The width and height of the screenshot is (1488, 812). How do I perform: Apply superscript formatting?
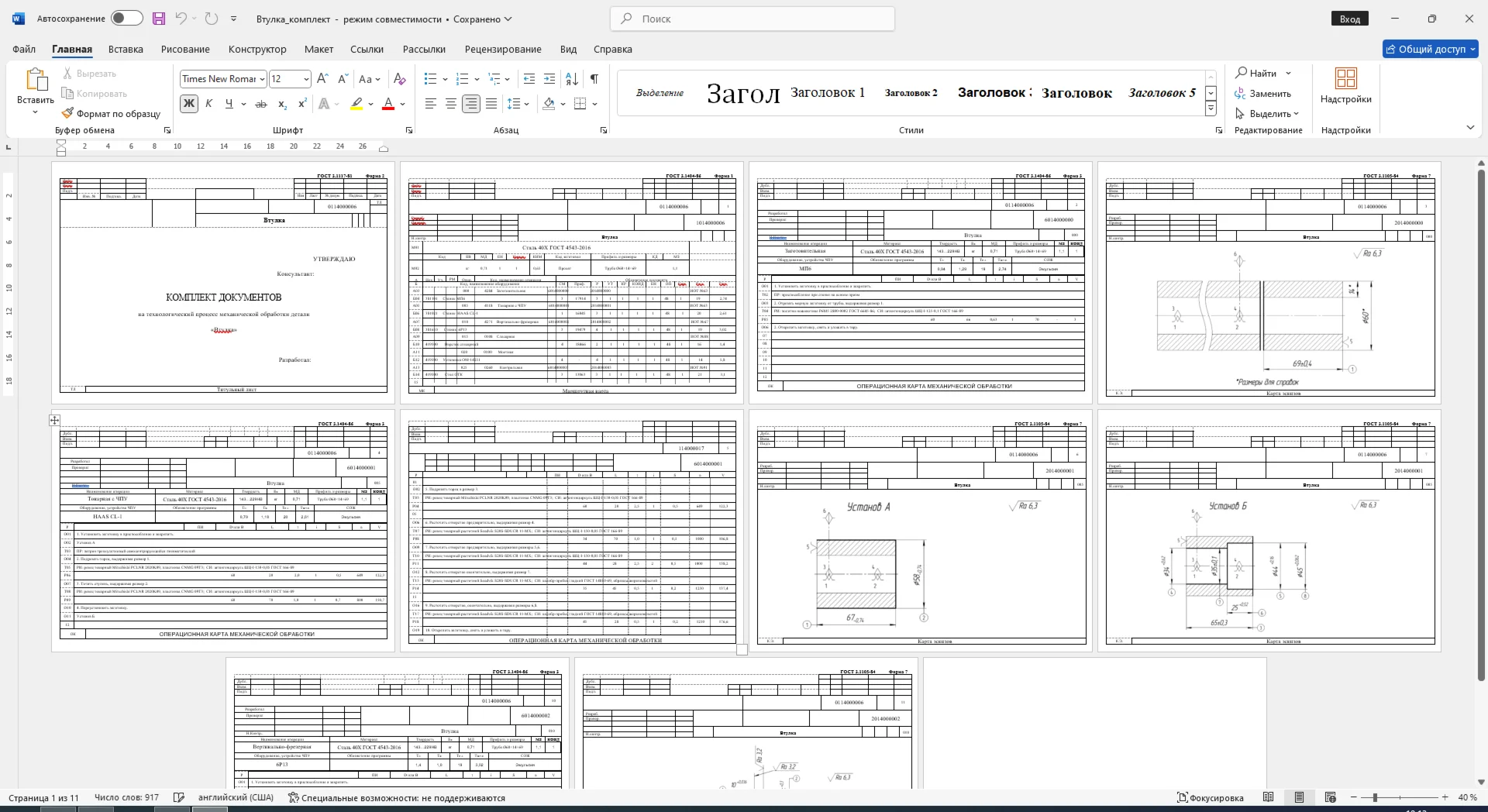pos(302,104)
